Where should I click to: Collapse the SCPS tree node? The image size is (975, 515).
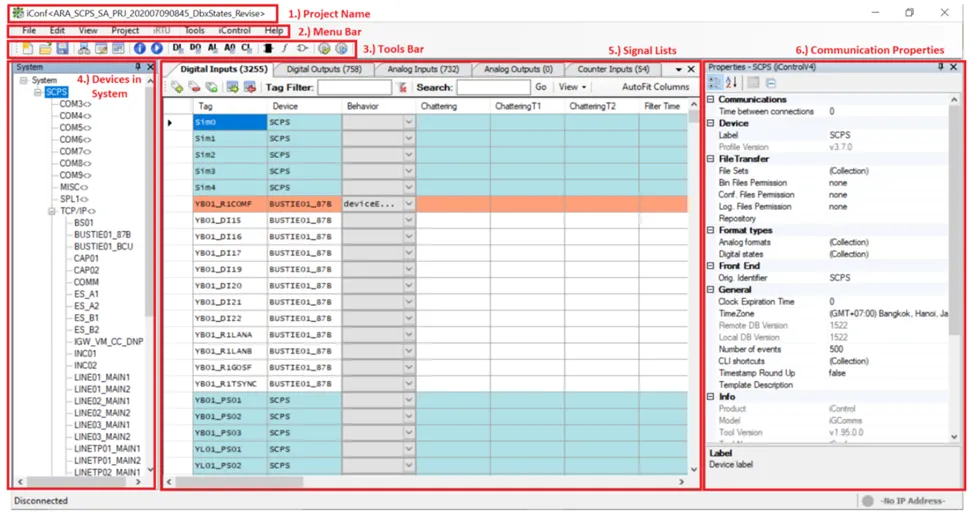tap(38, 92)
